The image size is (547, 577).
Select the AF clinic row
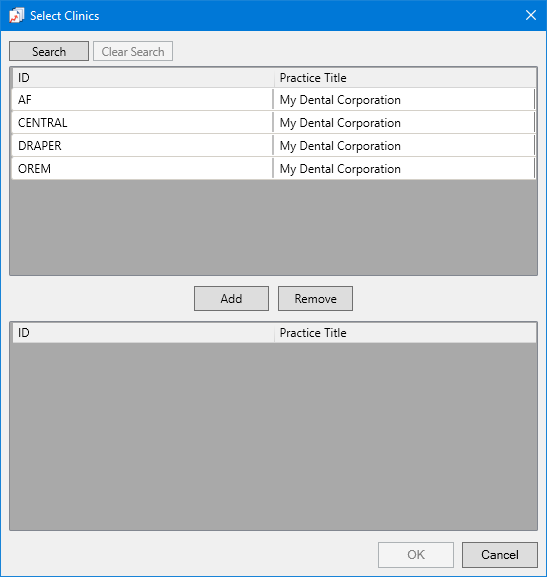click(x=274, y=99)
